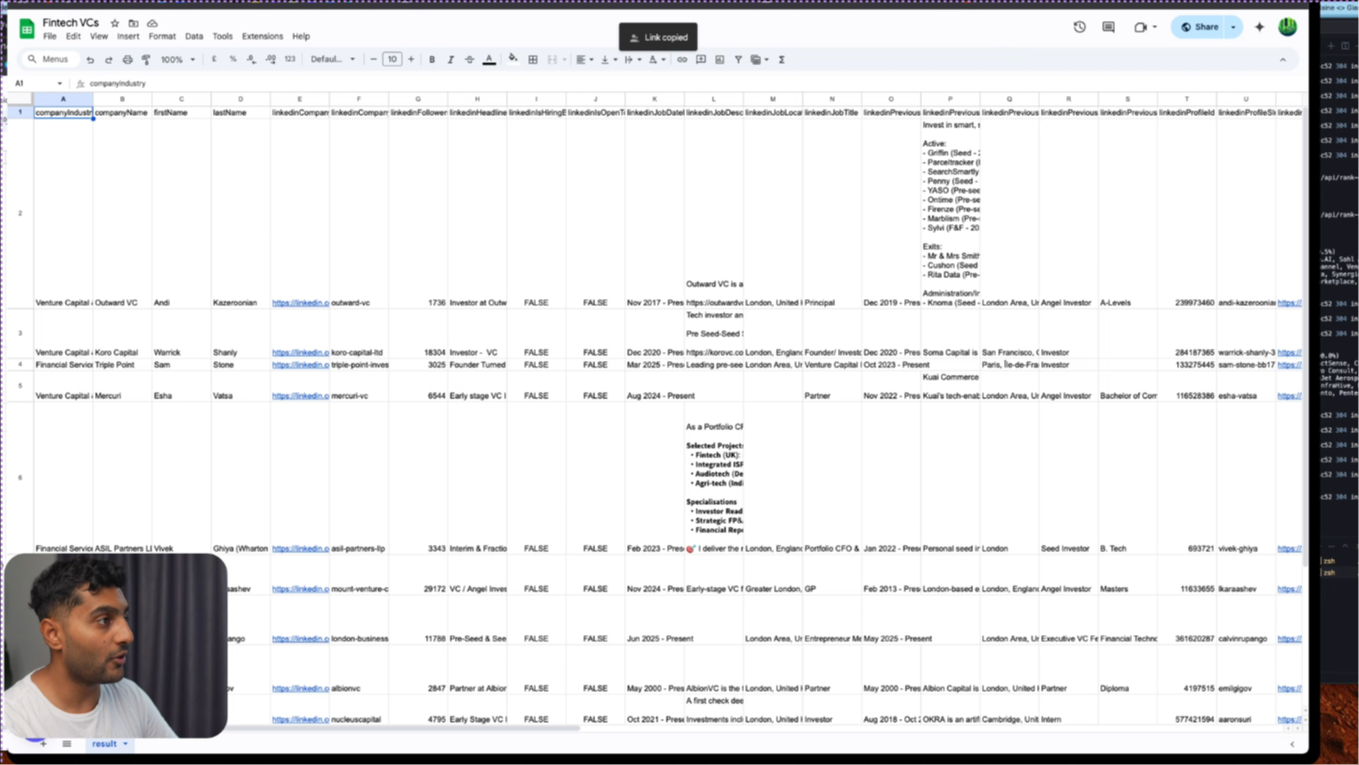The width and height of the screenshot is (1359, 765).
Task: Open the Google account avatar
Action: (1287, 27)
